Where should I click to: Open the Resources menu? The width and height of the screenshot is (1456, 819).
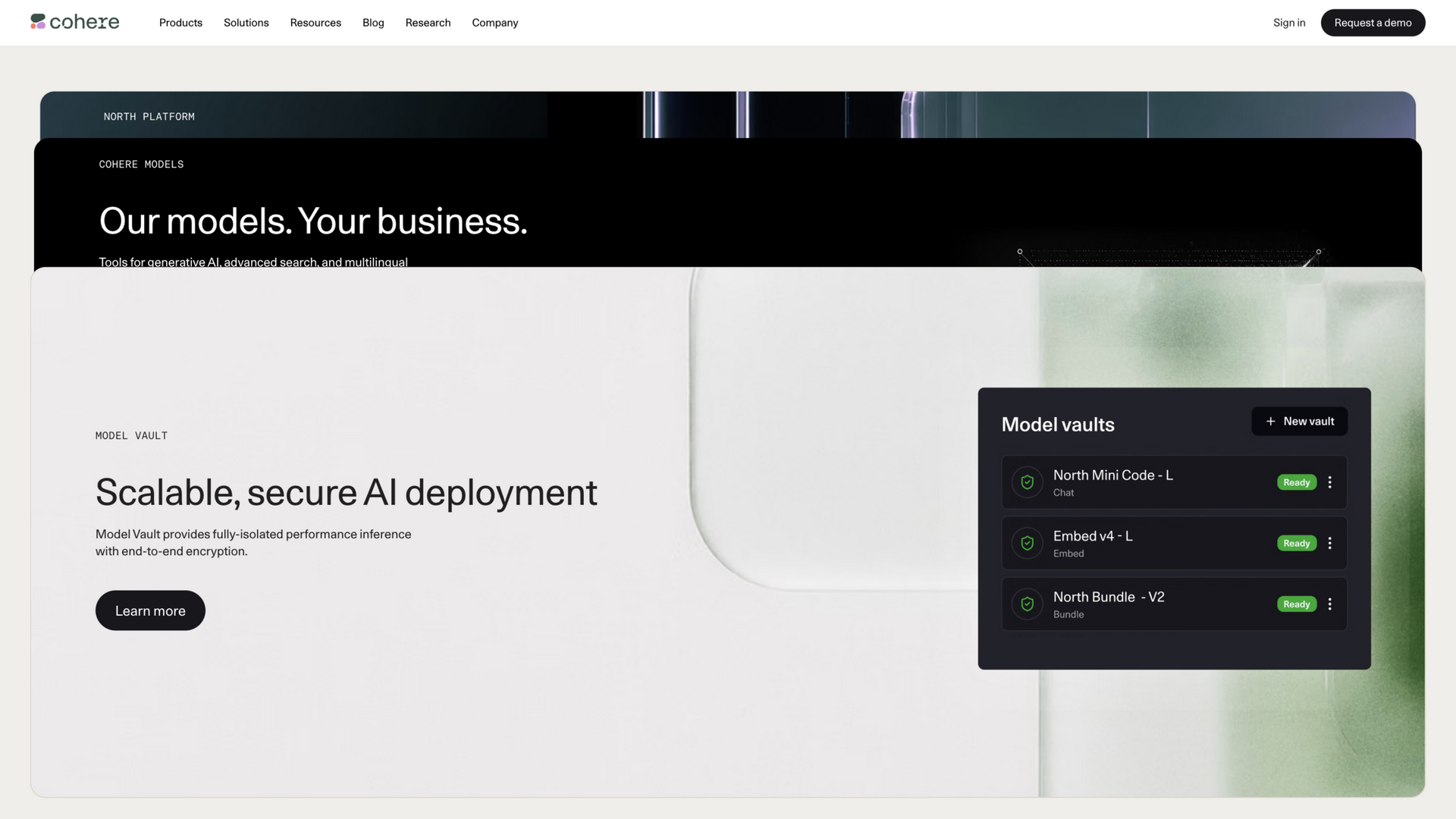(x=315, y=23)
